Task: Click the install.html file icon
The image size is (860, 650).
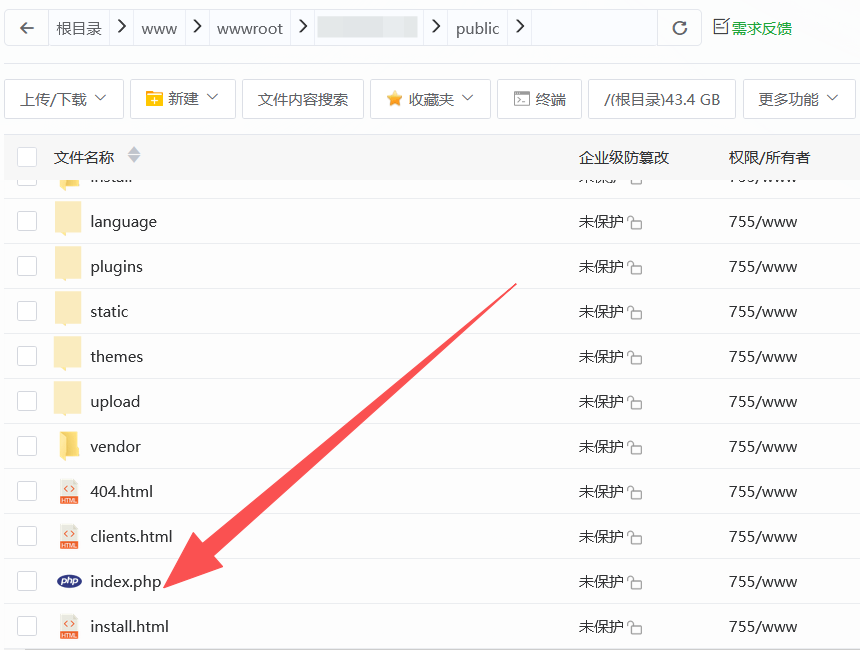Action: click(69, 626)
